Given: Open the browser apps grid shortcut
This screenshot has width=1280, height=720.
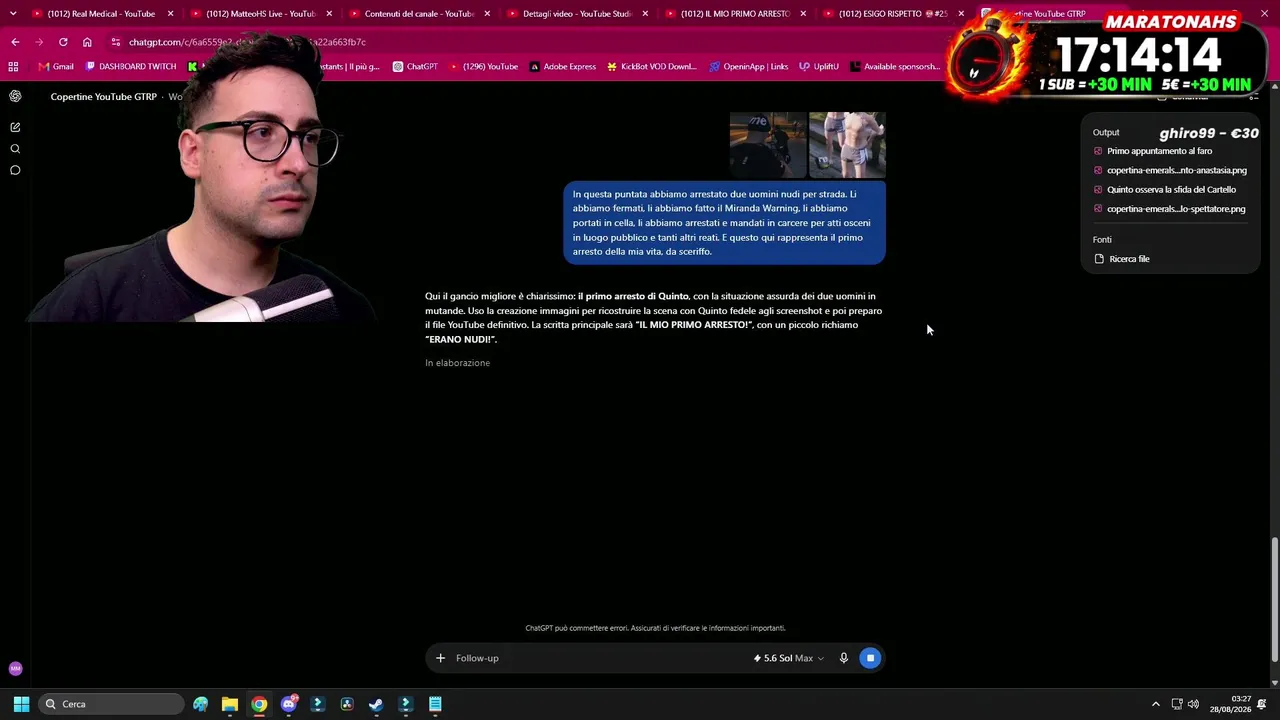Looking at the screenshot, I should 13,67.
